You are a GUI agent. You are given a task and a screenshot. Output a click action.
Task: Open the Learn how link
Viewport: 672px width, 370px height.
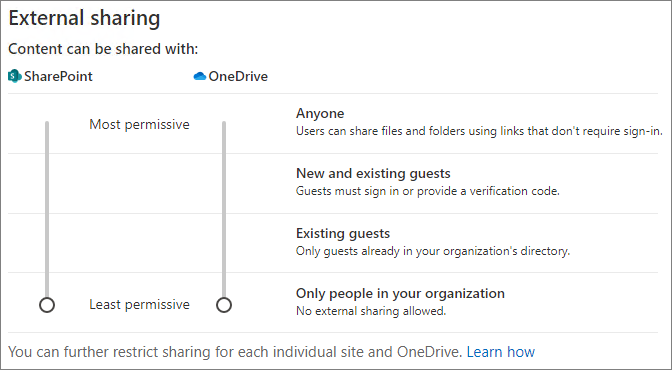pyautogui.click(x=501, y=352)
